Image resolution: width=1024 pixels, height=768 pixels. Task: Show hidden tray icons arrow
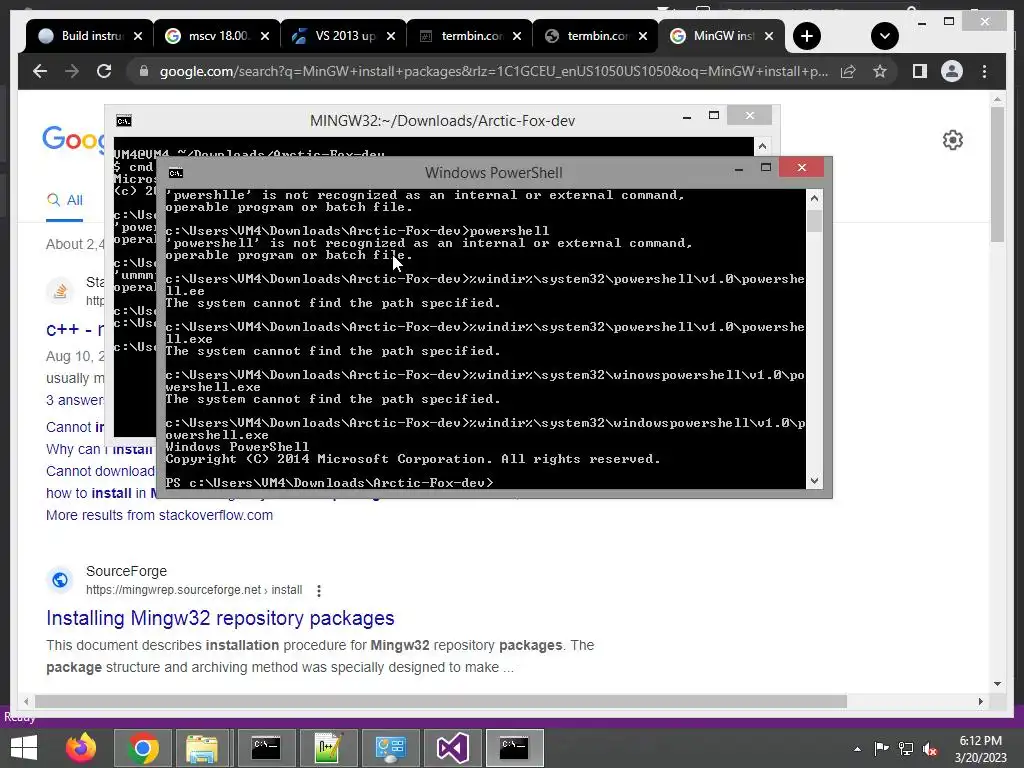pyautogui.click(x=857, y=749)
